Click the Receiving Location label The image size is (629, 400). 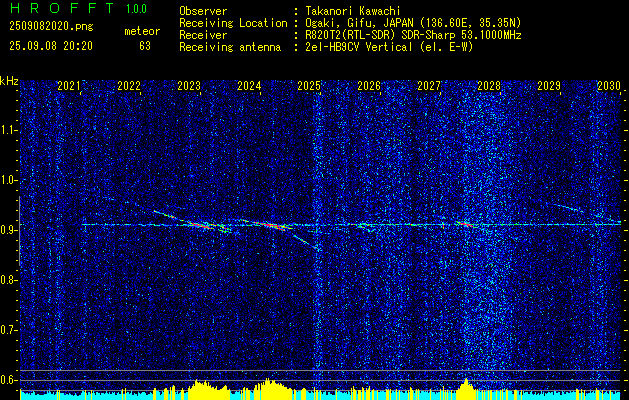(233, 23)
